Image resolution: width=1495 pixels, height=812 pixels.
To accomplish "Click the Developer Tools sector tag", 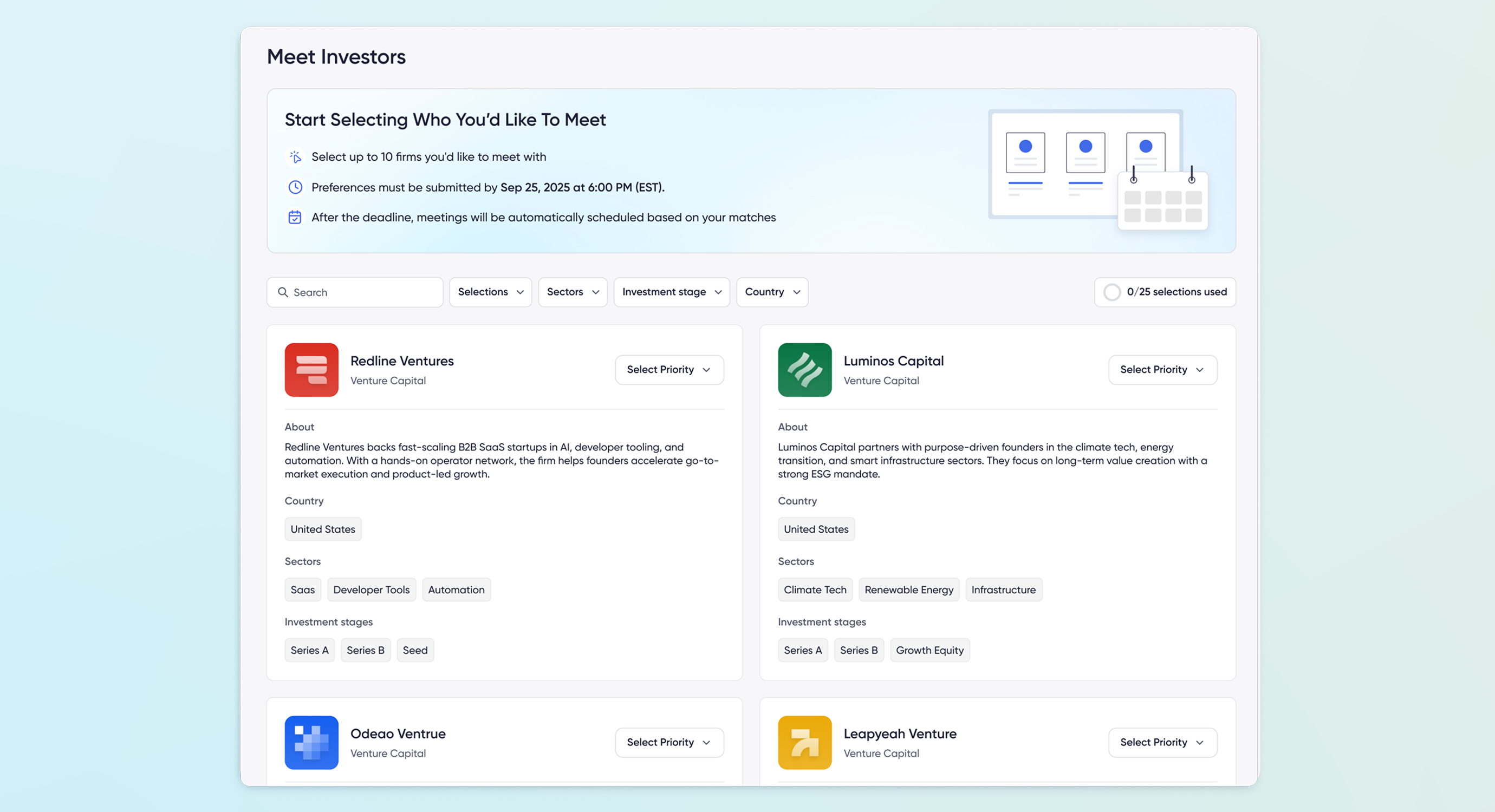I will coord(371,590).
